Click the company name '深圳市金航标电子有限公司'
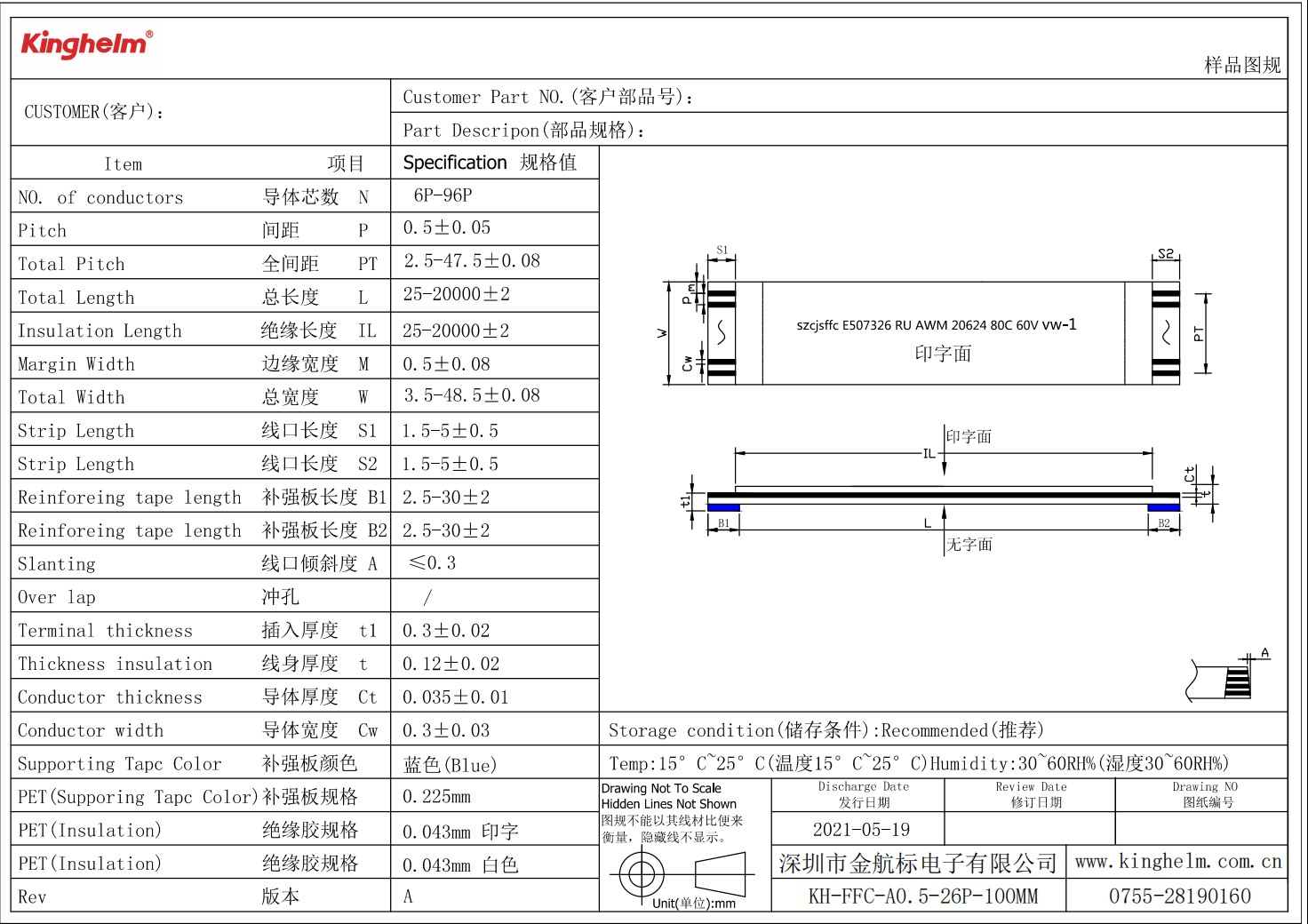Viewport: 1308px width, 924px height. [x=918, y=864]
